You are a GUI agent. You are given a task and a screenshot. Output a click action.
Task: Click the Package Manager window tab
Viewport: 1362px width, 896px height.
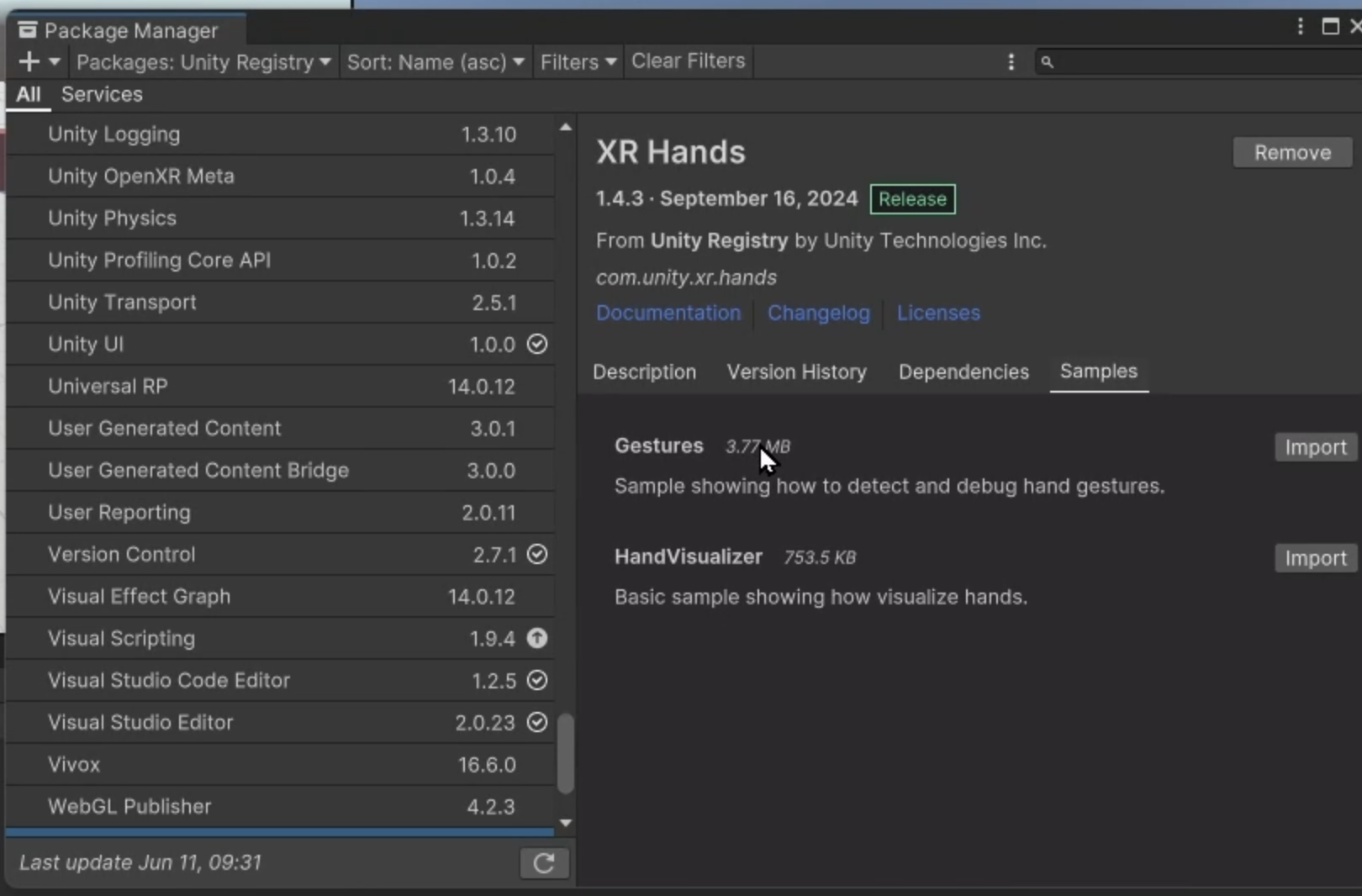126,30
